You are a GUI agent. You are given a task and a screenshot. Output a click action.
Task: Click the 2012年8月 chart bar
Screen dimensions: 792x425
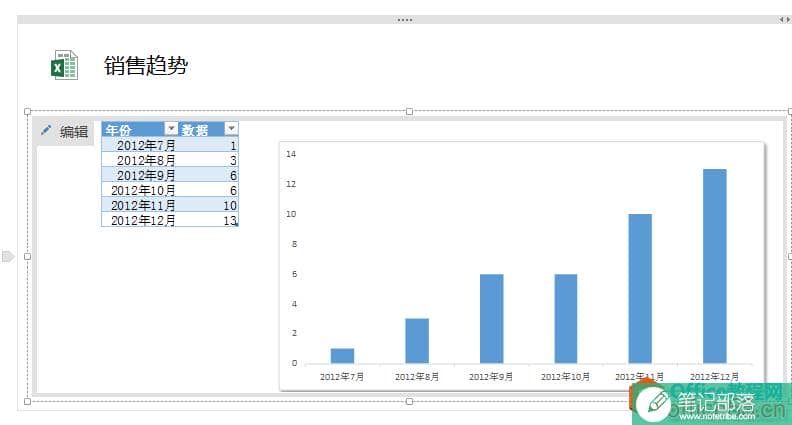pyautogui.click(x=417, y=341)
